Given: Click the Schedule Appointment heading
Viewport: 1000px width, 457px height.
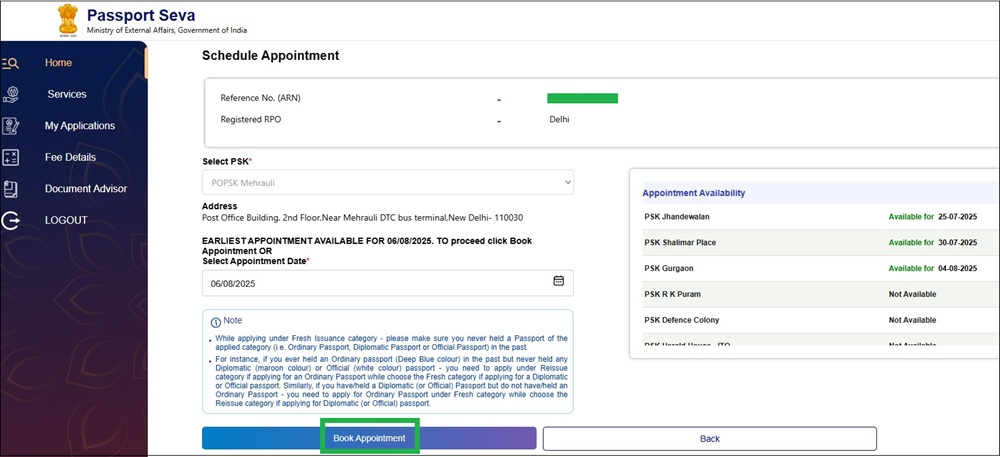Looking at the screenshot, I should pyautogui.click(x=270, y=55).
